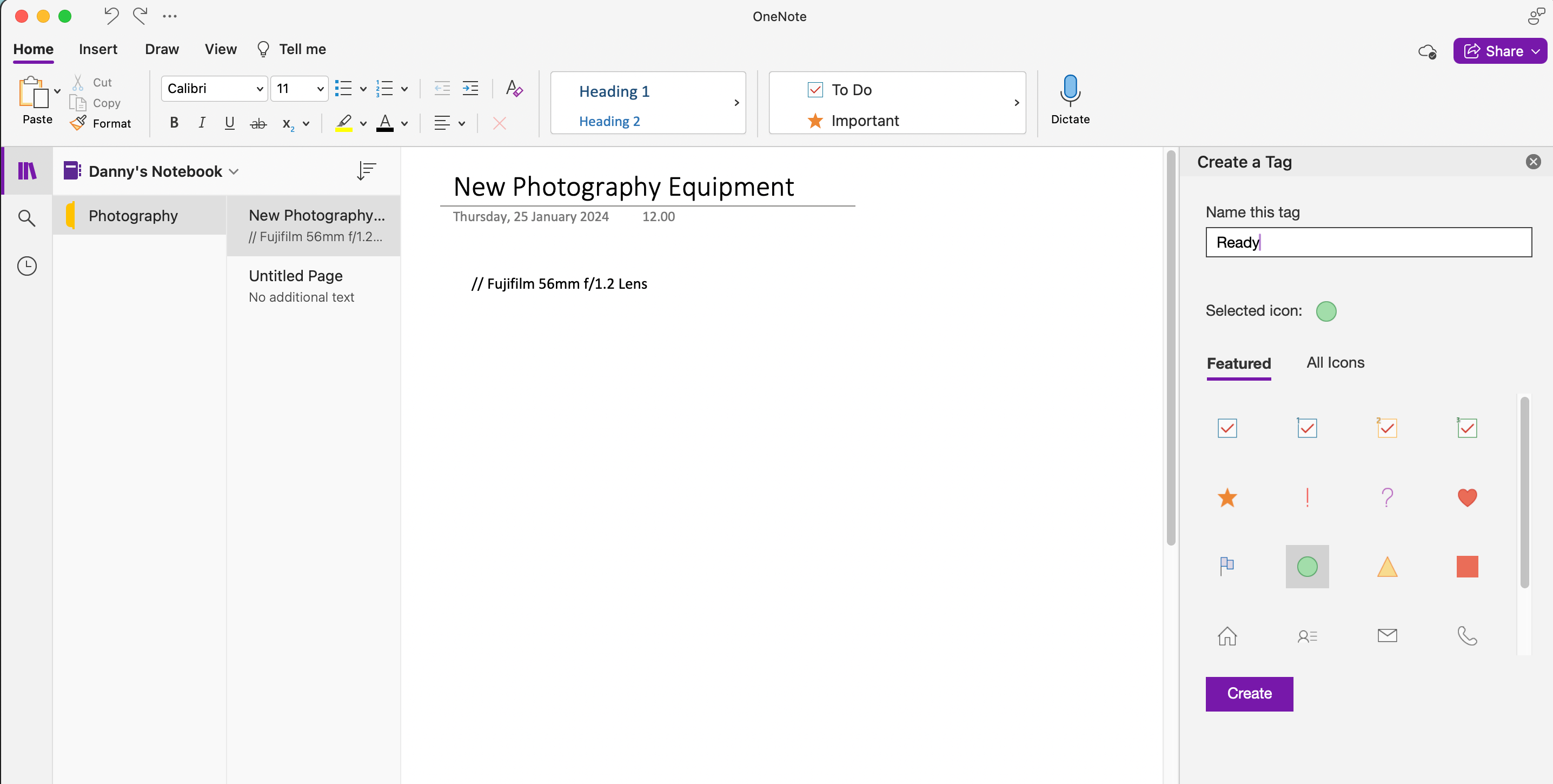This screenshot has height=784, width=1553.
Task: Choose the red heart tag icon
Action: [x=1468, y=497]
